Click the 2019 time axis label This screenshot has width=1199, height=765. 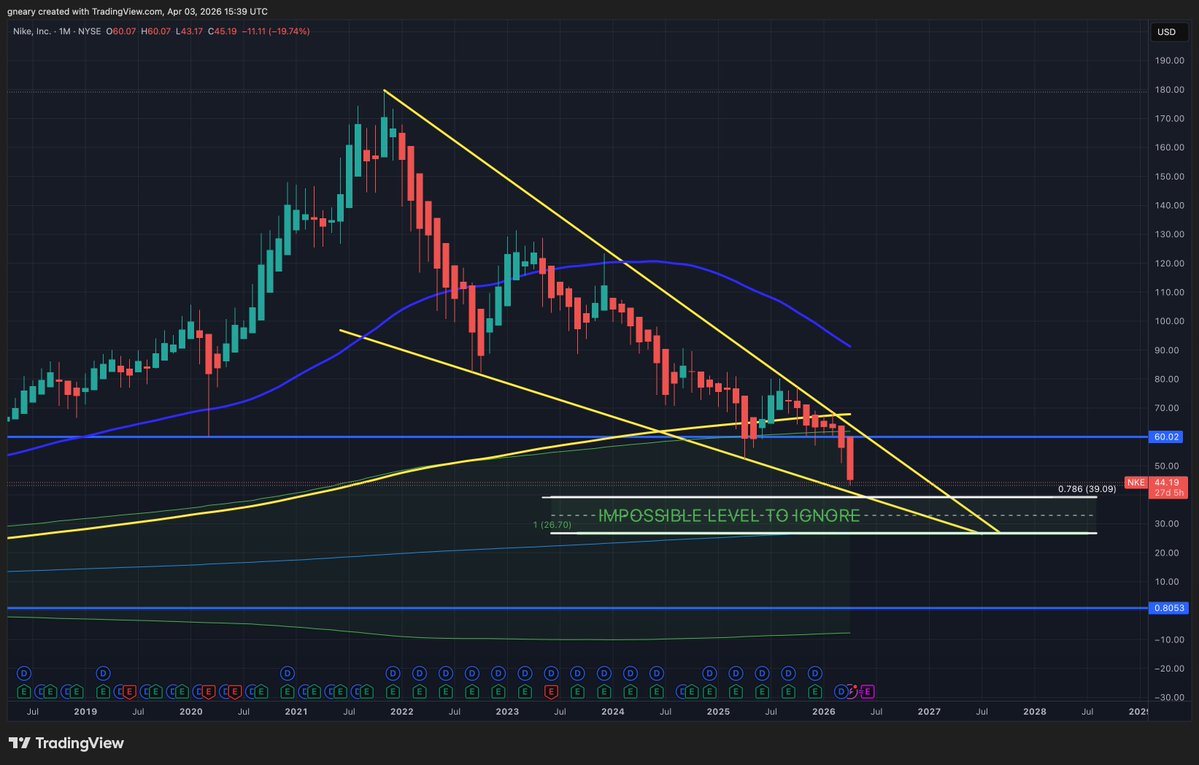[86, 711]
